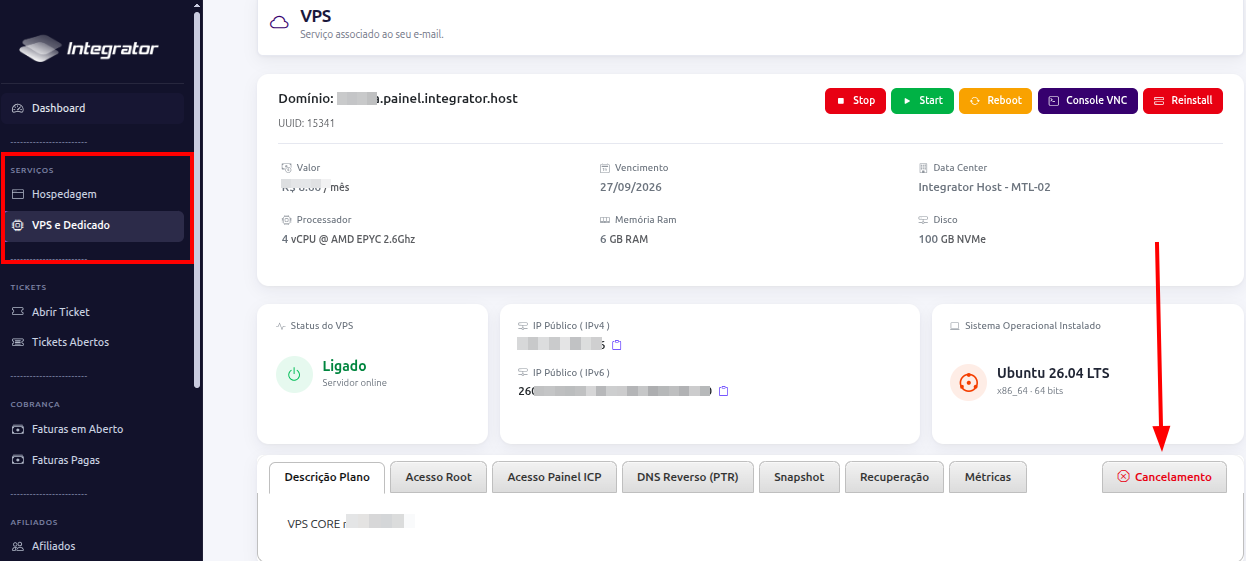Open Abrir Ticket in the sidebar
This screenshot has width=1246, height=561.
(94, 312)
